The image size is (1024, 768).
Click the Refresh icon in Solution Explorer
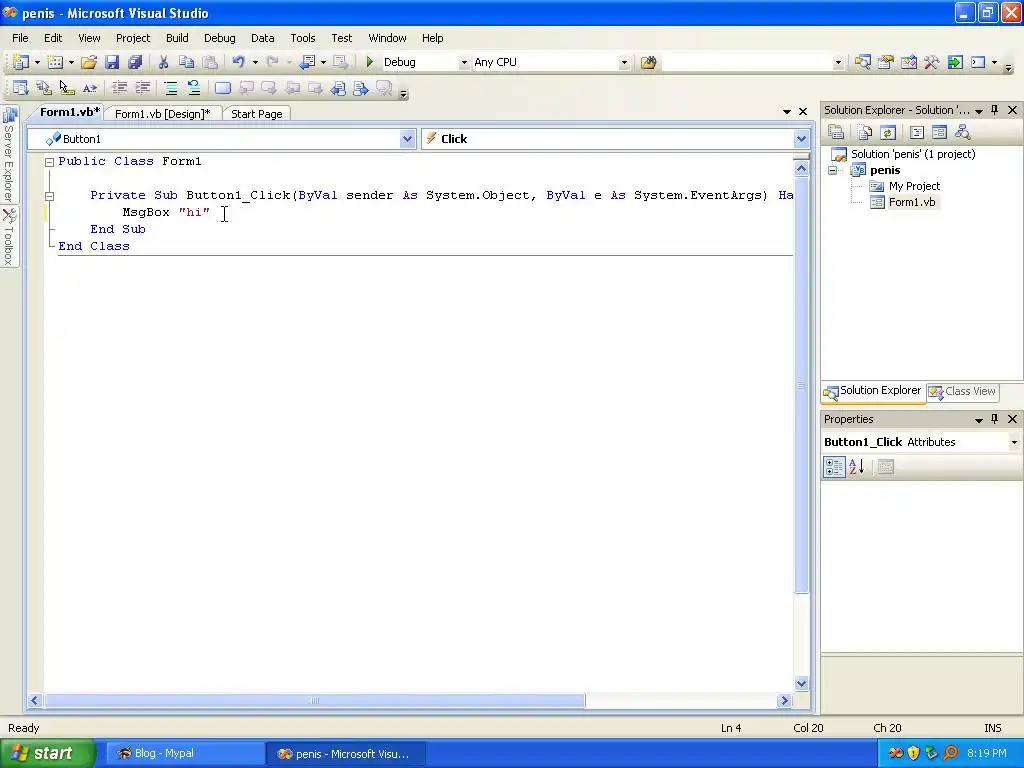tap(888, 133)
